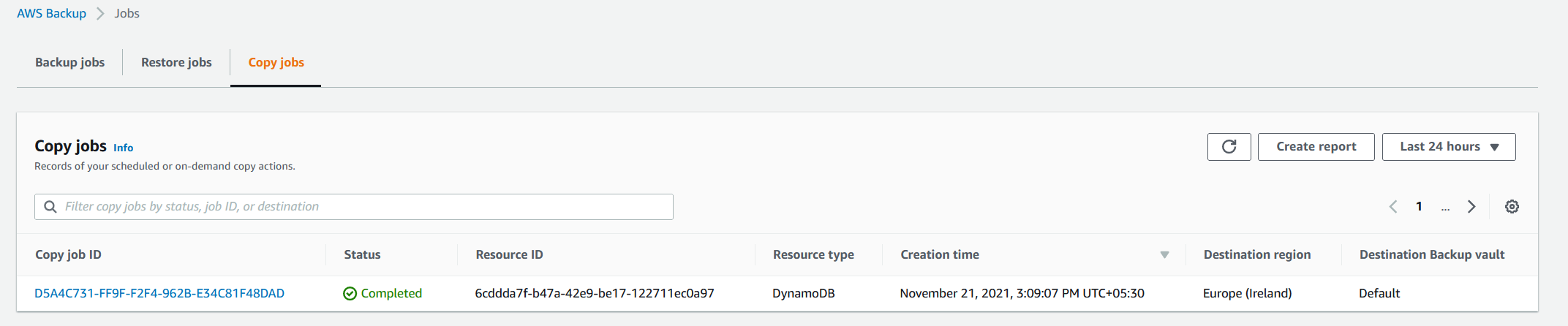Screen dimensions: 1568x326
Task: Sort by Resource type column header
Action: click(x=813, y=254)
